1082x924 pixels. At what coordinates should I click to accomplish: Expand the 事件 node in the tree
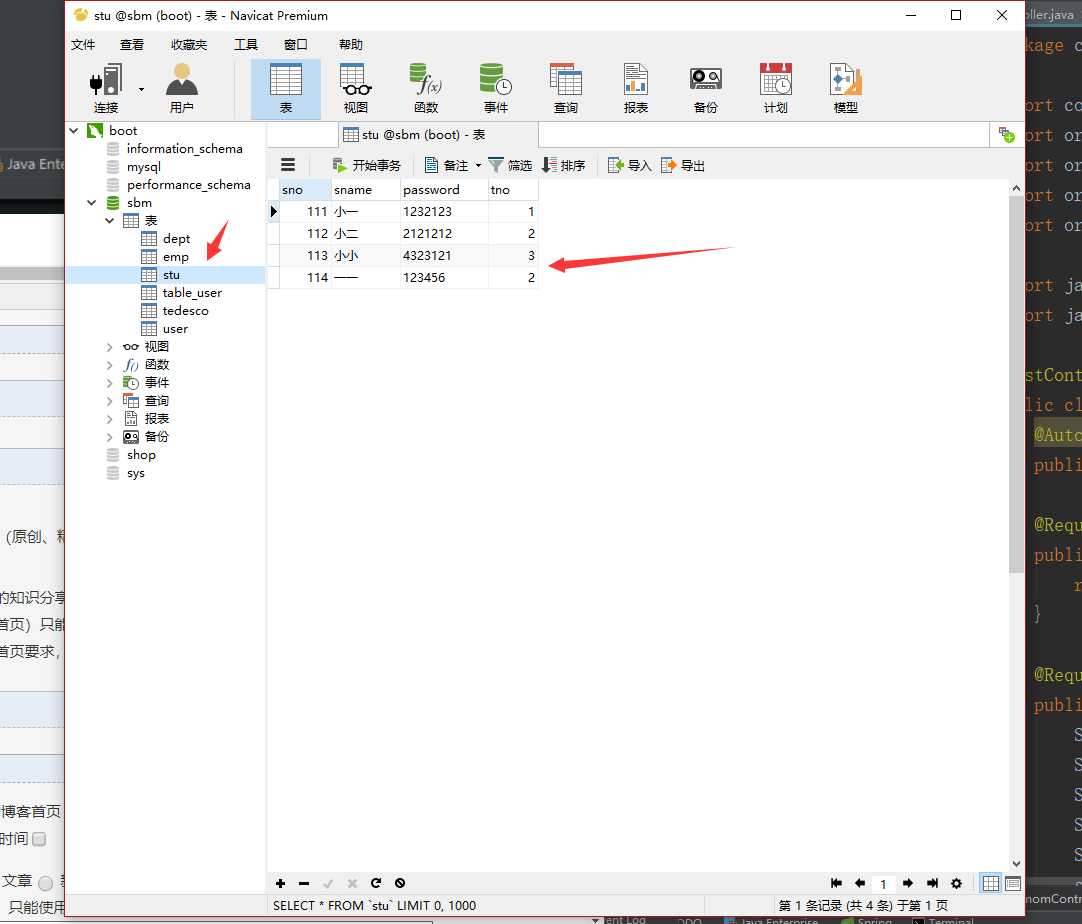coord(110,382)
